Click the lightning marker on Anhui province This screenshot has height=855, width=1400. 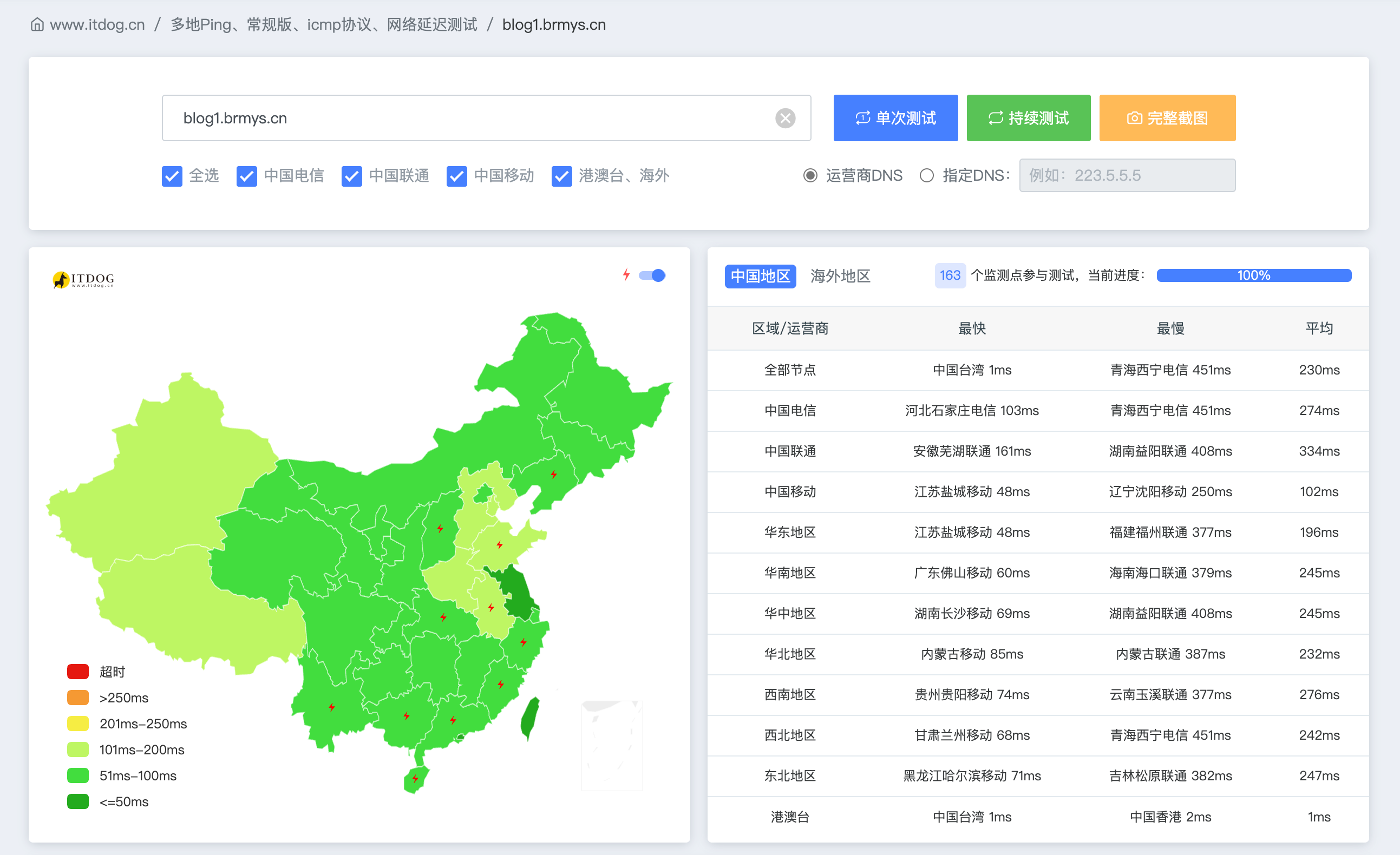(491, 607)
